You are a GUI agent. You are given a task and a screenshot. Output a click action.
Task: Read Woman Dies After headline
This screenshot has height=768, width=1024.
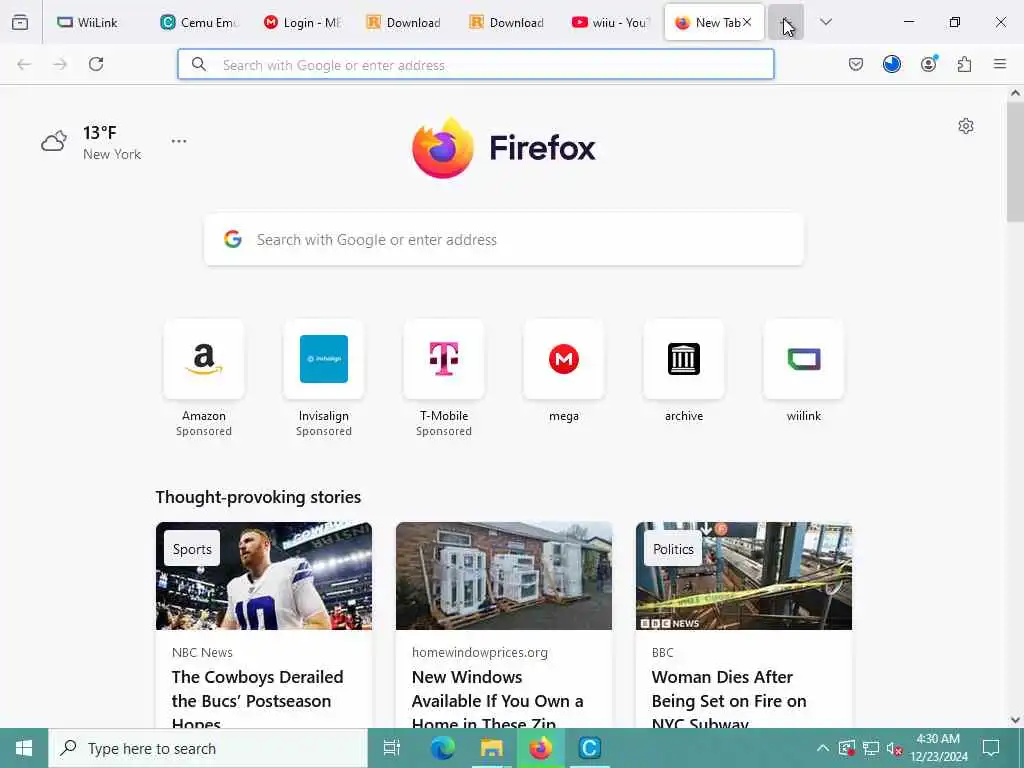(x=729, y=697)
